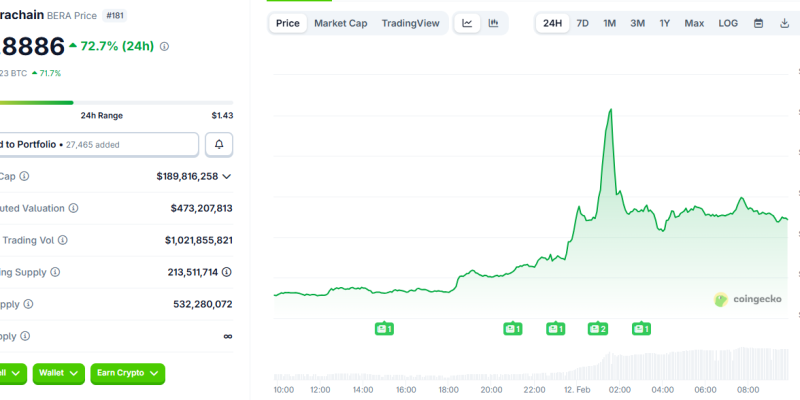Click the 24h Range price bar
Viewport: 800px width, 400px height.
click(116, 102)
